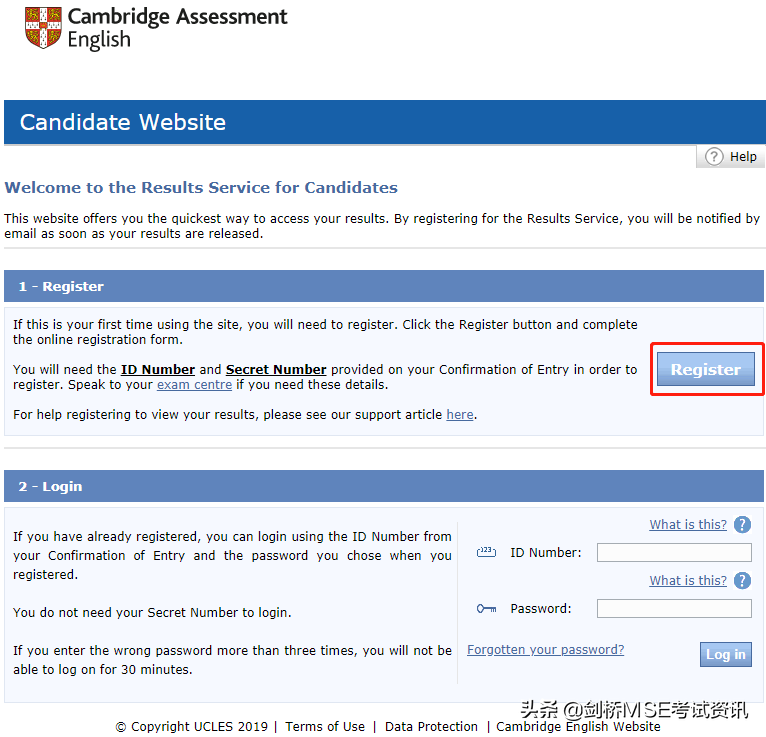This screenshot has width=766, height=737.
Task: Click the underlined 'ID Number' text
Action: point(158,370)
